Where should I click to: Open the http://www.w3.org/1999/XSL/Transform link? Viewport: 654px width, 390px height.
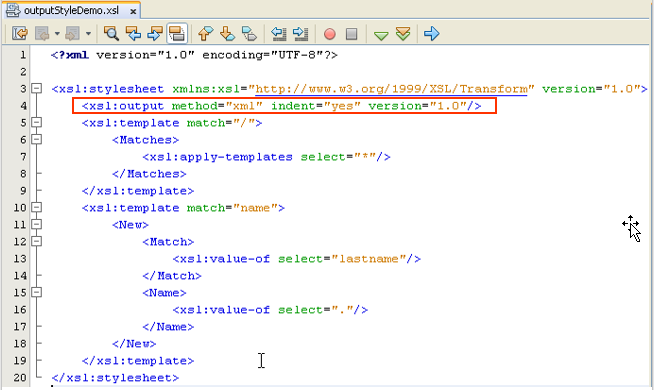point(391,89)
